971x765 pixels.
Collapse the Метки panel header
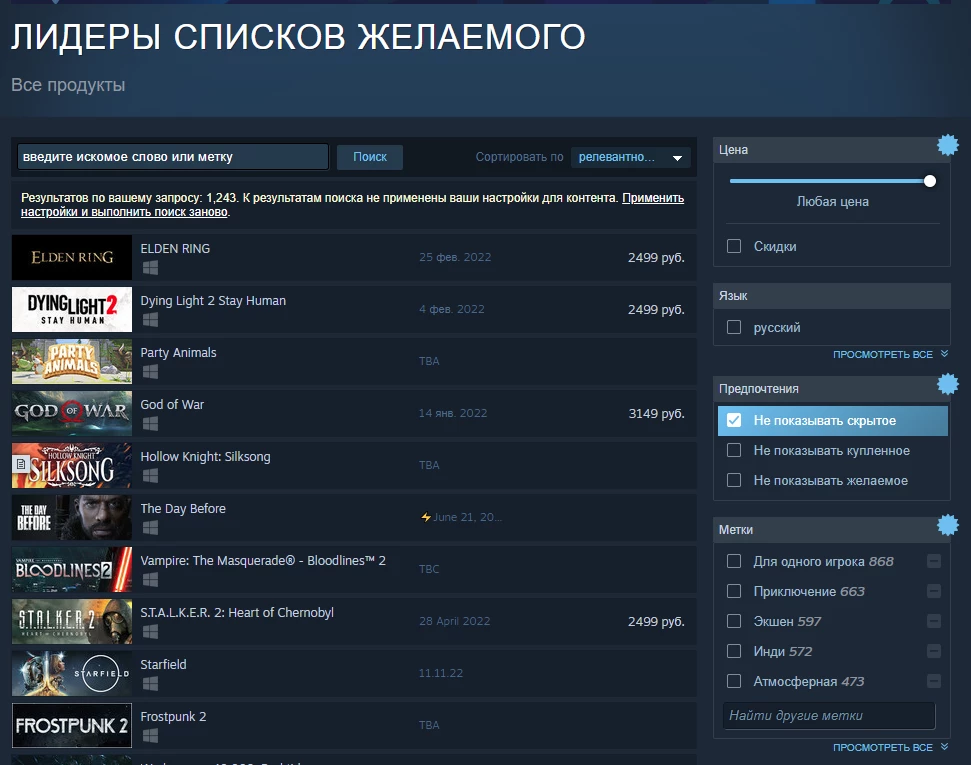pyautogui.click(x=831, y=530)
